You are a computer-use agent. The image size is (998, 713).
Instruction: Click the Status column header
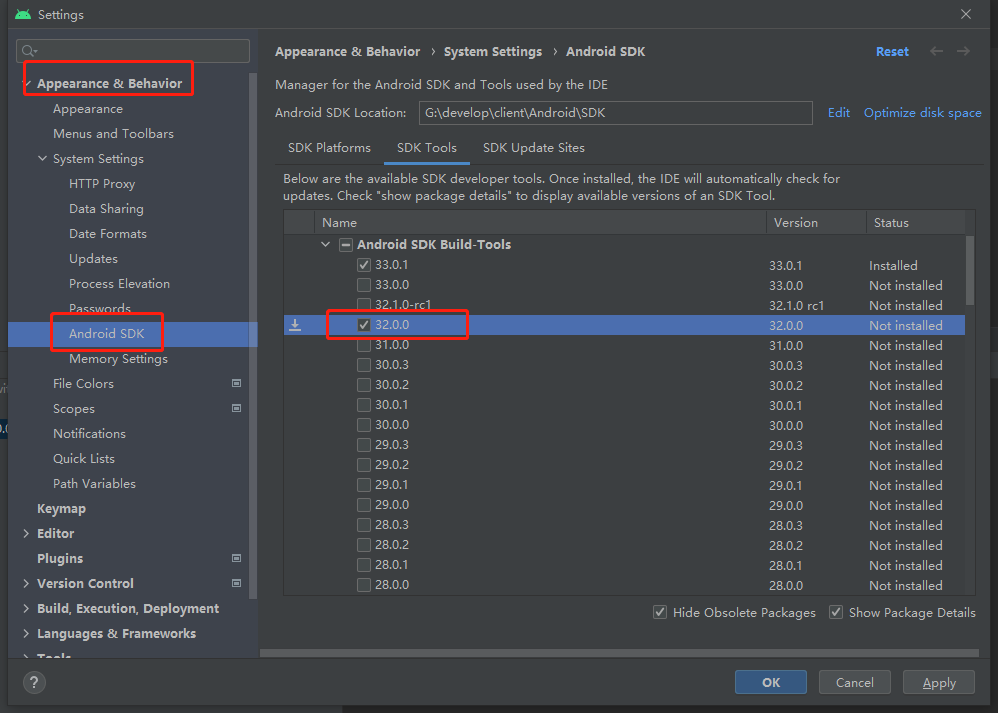coord(916,223)
